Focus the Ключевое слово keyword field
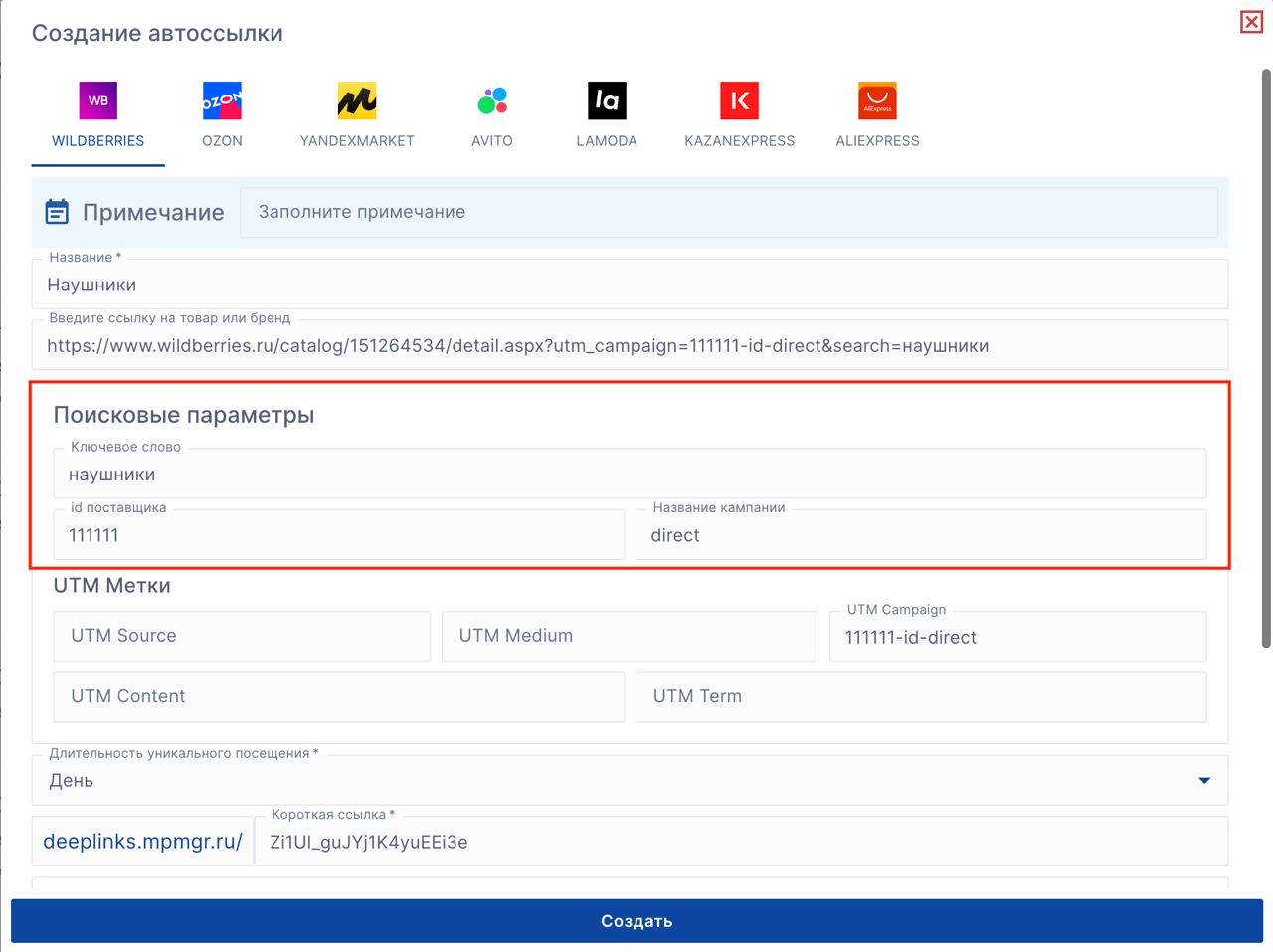This screenshot has width=1273, height=952. click(x=629, y=475)
